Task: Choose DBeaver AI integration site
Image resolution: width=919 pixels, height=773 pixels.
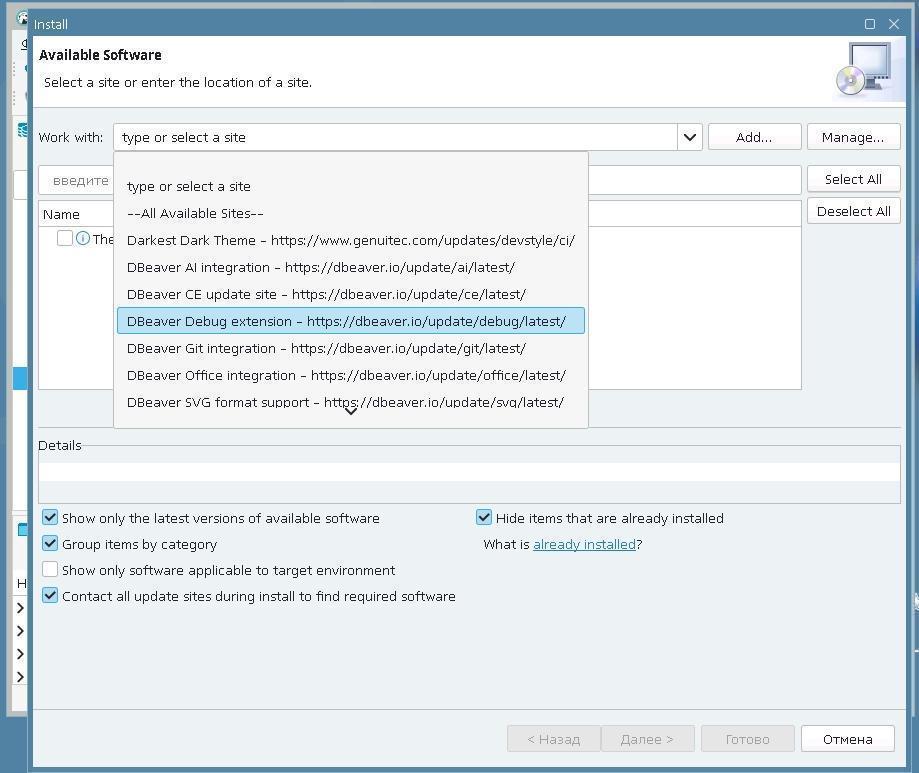Action: pos(320,267)
